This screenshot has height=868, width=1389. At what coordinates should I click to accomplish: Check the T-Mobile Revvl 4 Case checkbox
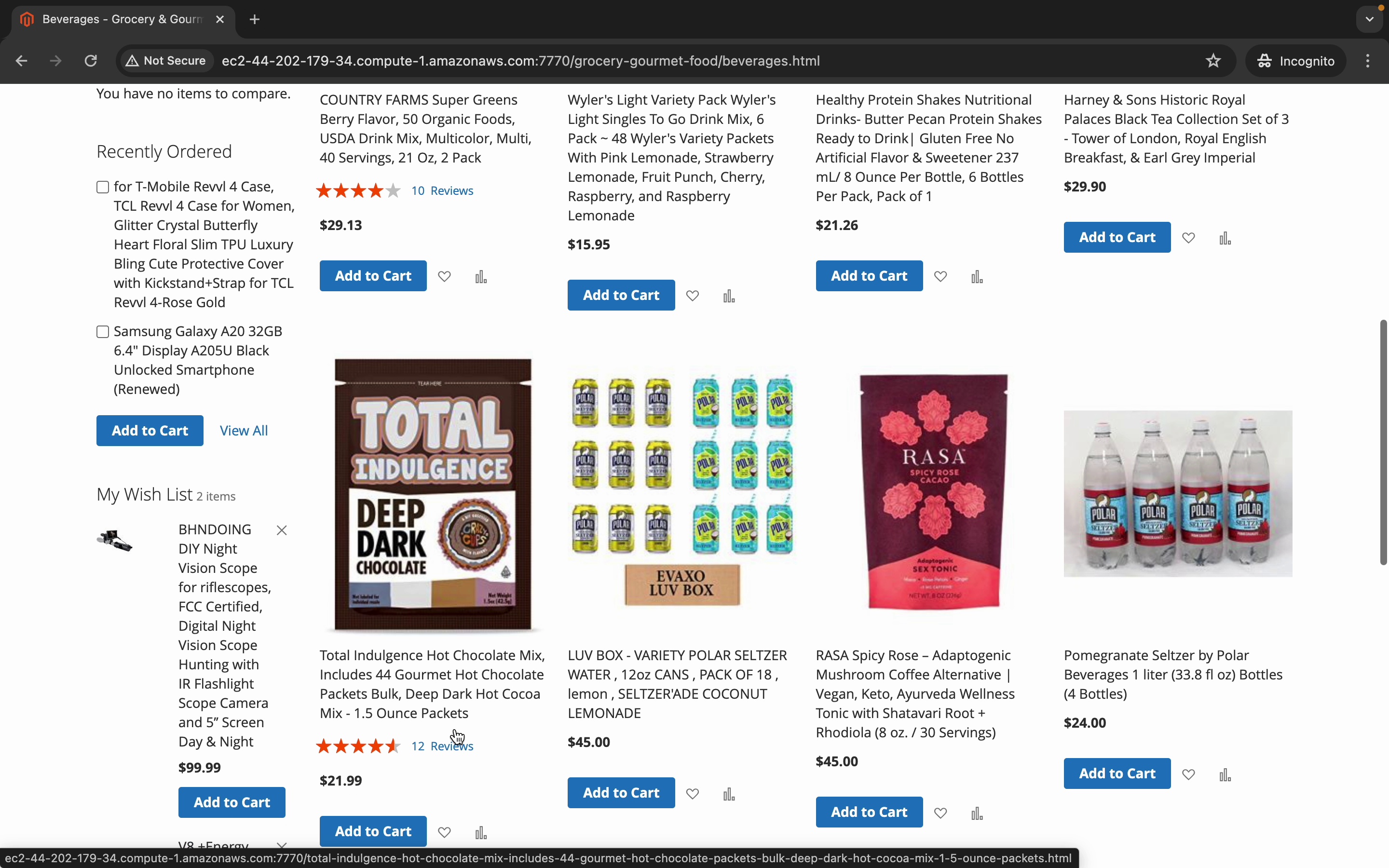click(103, 187)
